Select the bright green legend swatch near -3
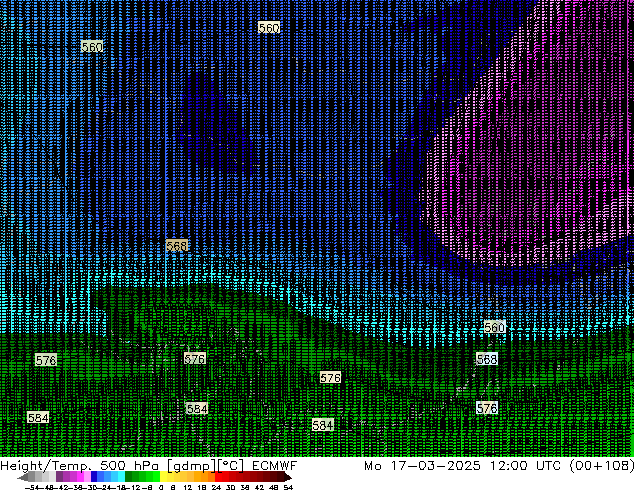Viewport: 634px width, 490px height. click(x=156, y=477)
